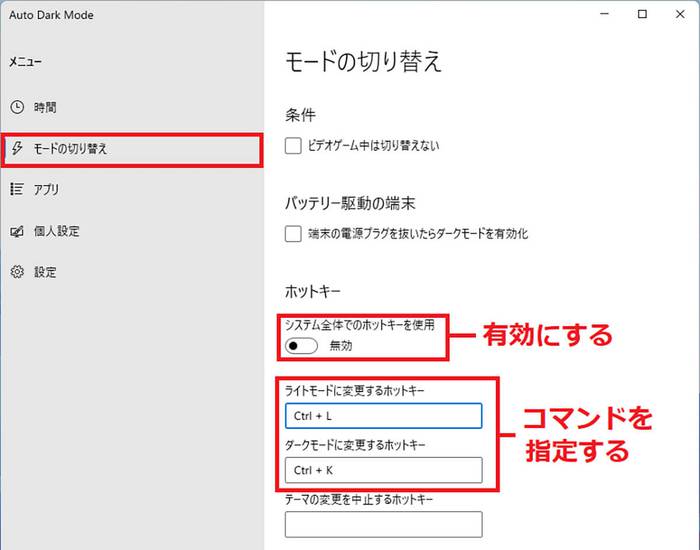
Task: Click the ホットキー section heading
Action: pos(312,292)
